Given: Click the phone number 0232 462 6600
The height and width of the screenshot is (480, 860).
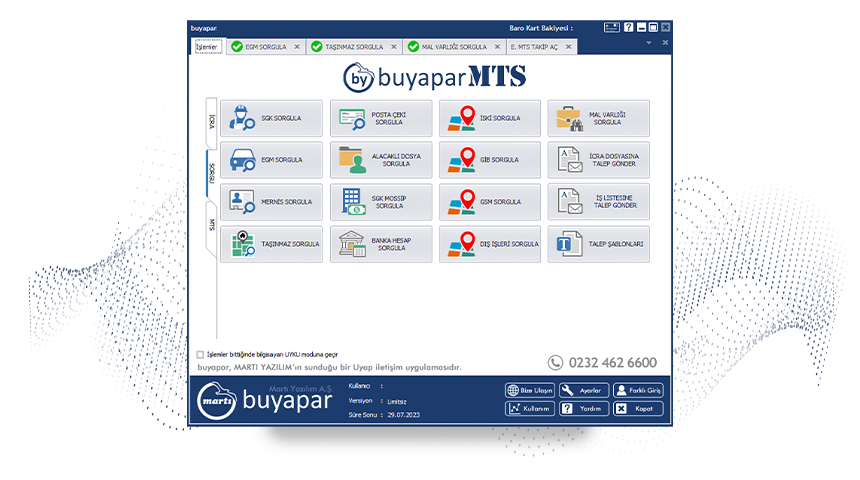Looking at the screenshot, I should [x=613, y=363].
